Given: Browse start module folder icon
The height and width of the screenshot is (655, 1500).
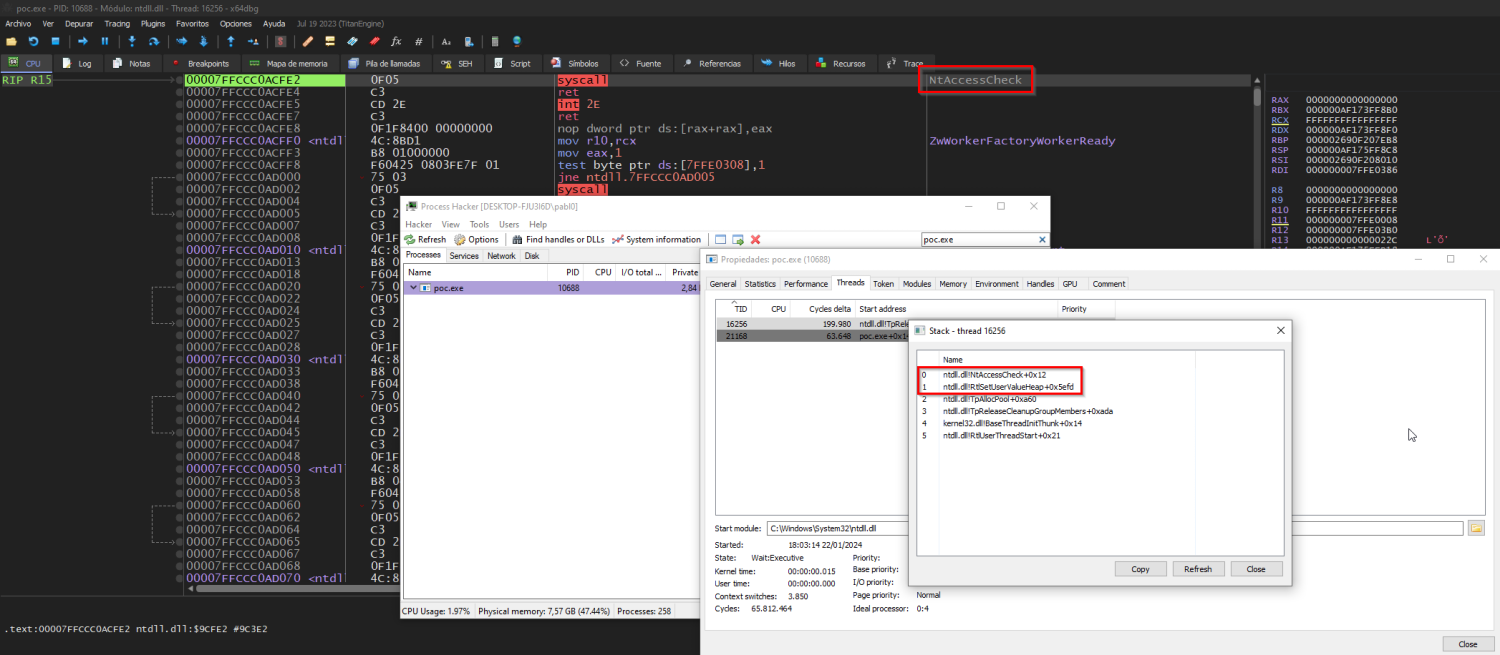Looking at the screenshot, I should pyautogui.click(x=1476, y=528).
